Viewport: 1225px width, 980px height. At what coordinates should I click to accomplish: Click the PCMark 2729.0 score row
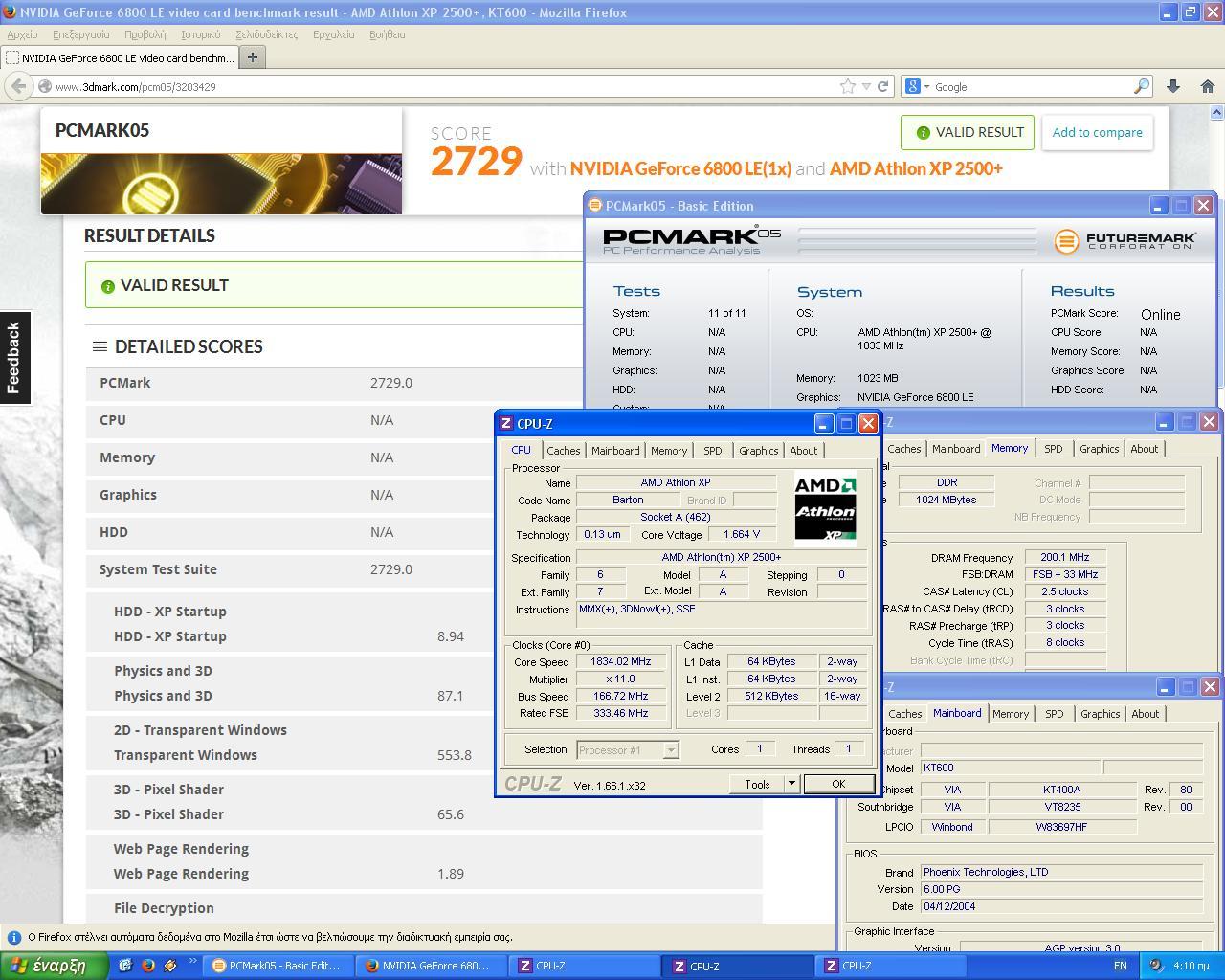424,383
